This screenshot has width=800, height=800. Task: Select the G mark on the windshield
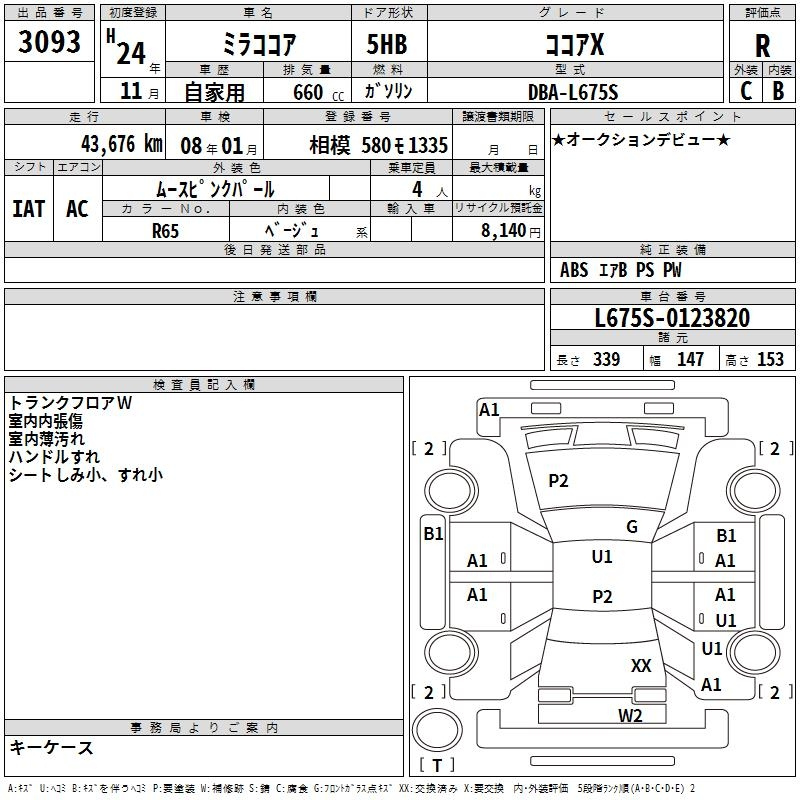(632, 526)
